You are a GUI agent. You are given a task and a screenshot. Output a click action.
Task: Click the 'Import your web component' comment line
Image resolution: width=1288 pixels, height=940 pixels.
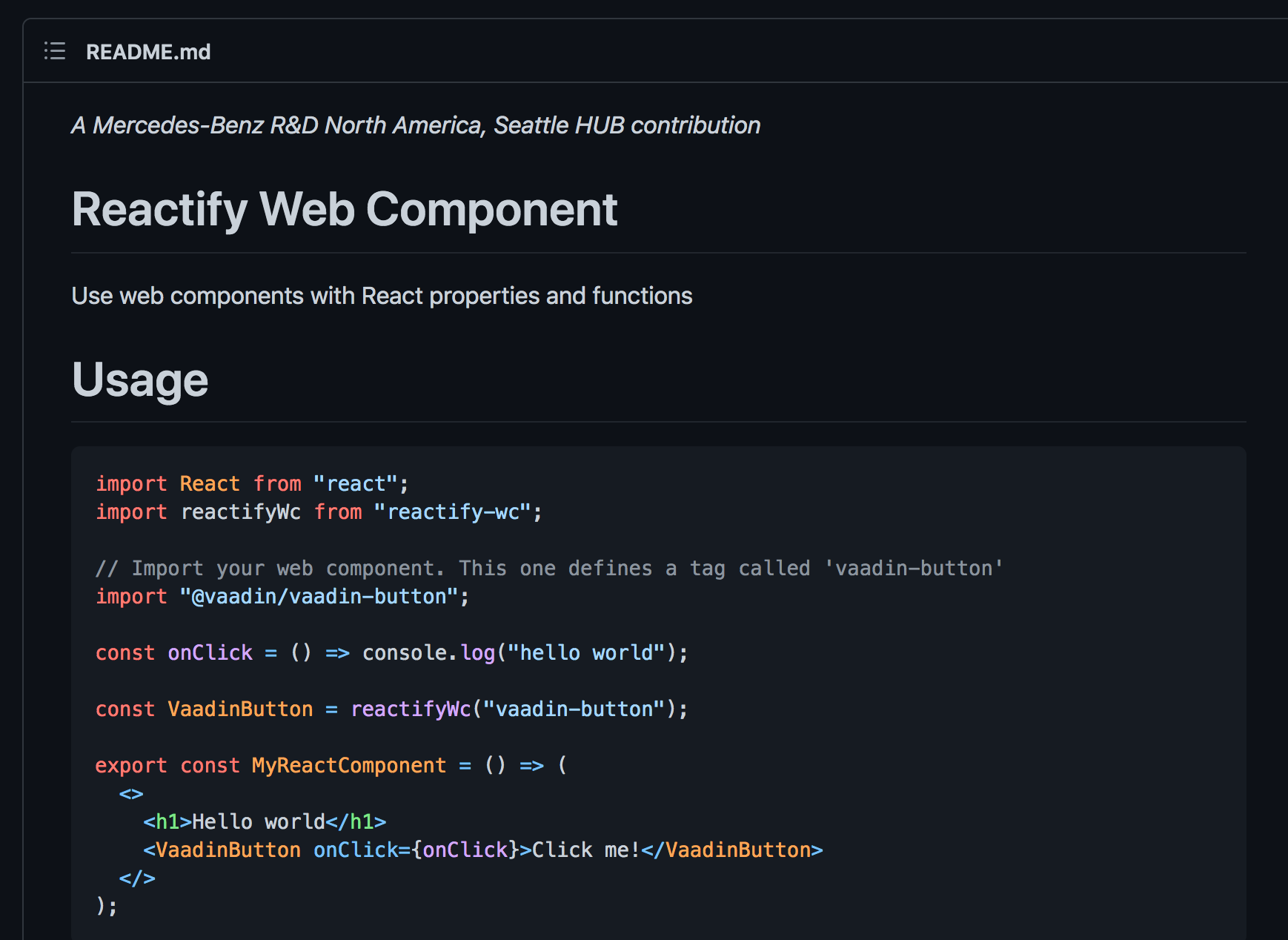(548, 569)
